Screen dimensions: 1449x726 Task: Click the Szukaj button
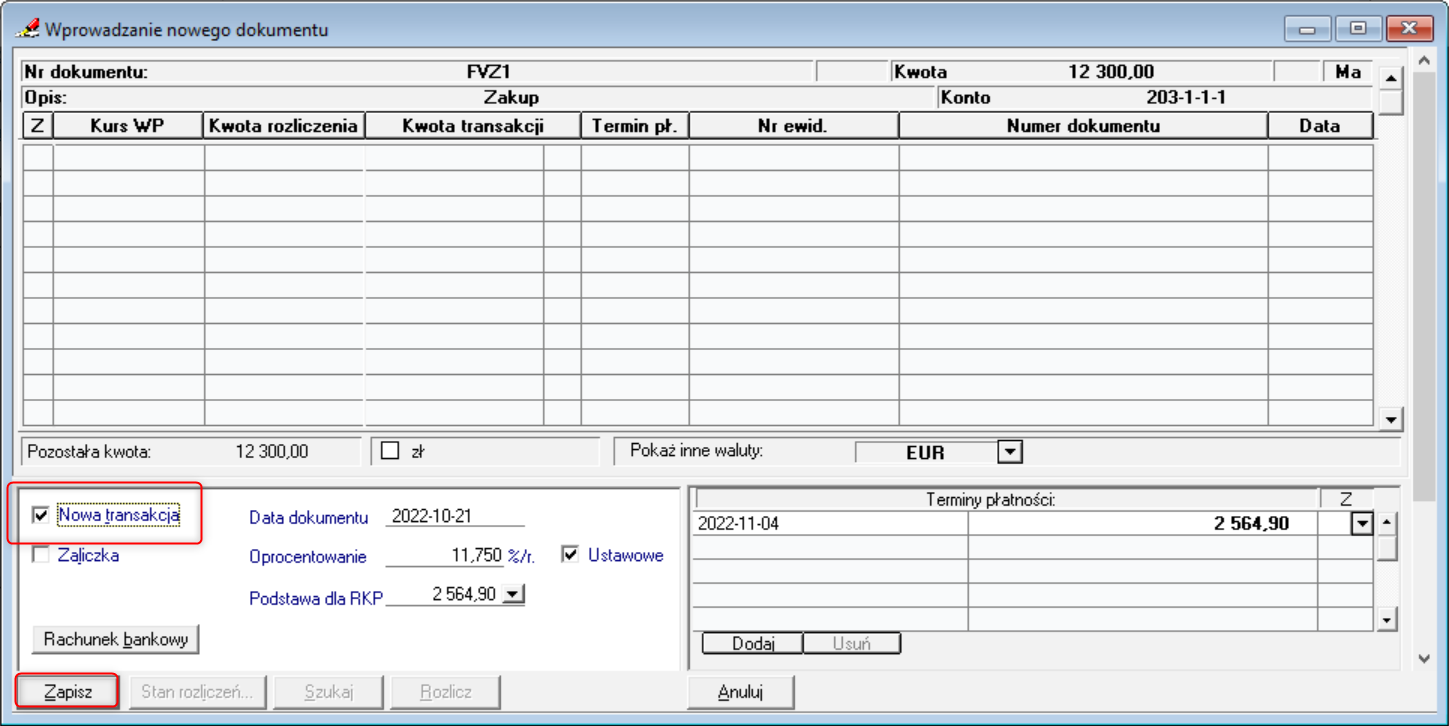tap(329, 692)
